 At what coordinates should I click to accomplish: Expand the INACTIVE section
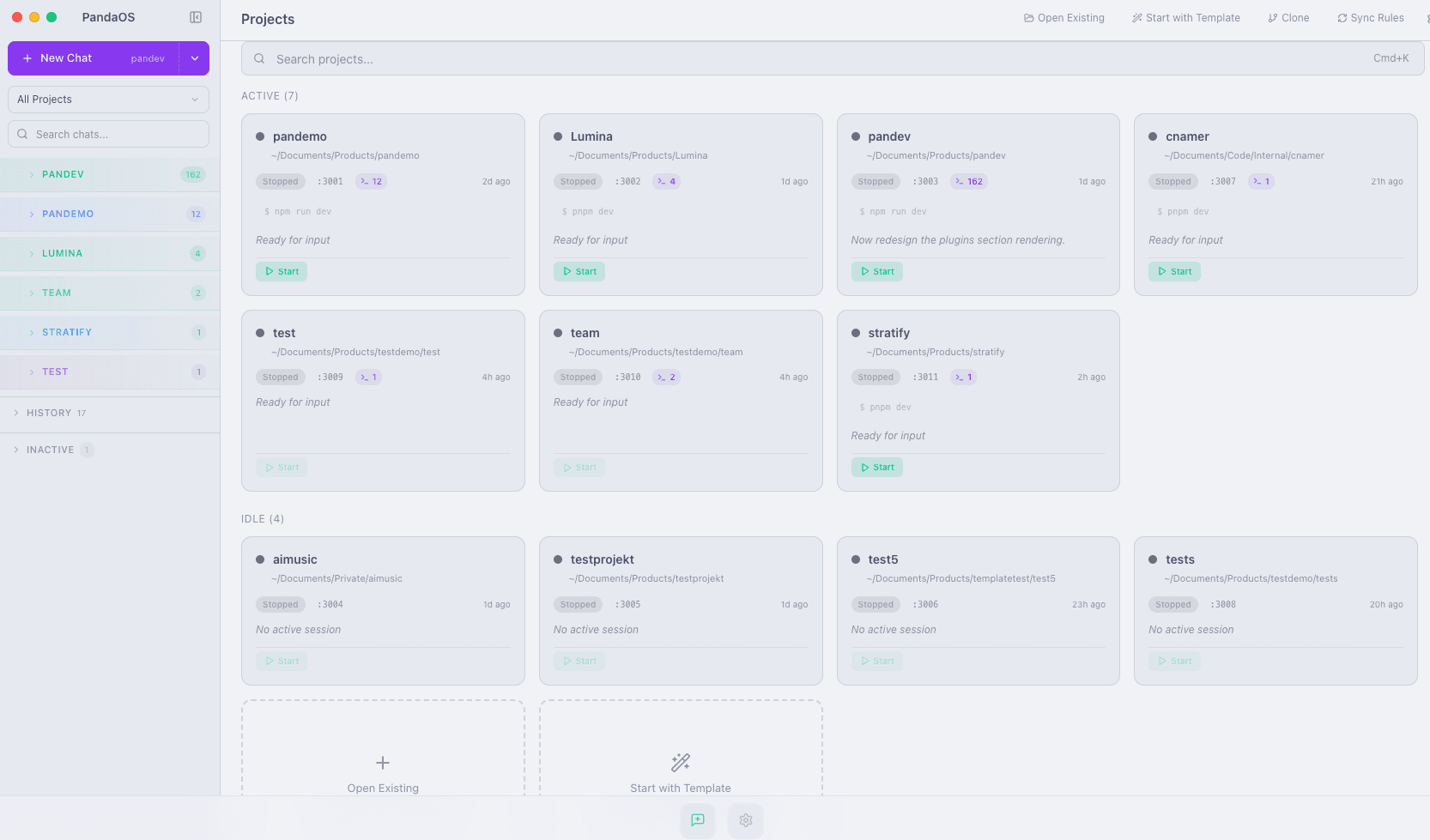(x=50, y=449)
